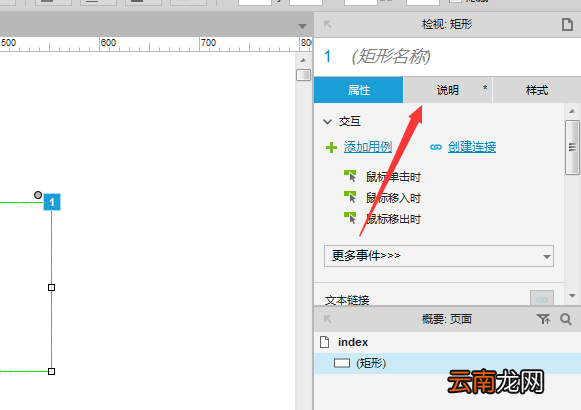581x410 pixels.
Task: Click the page icon beside index
Action: [325, 342]
